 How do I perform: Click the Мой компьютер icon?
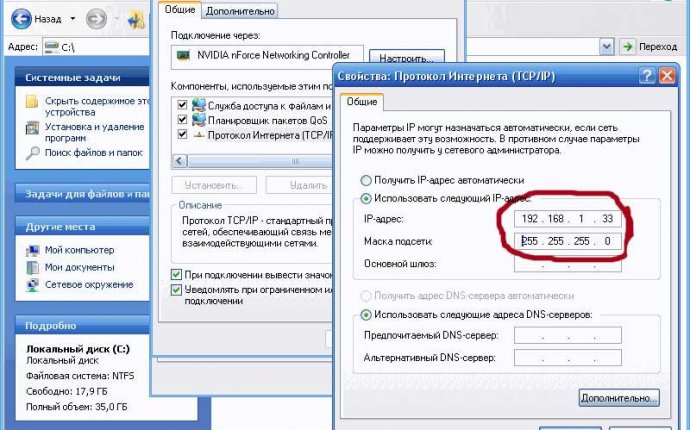click(33, 250)
